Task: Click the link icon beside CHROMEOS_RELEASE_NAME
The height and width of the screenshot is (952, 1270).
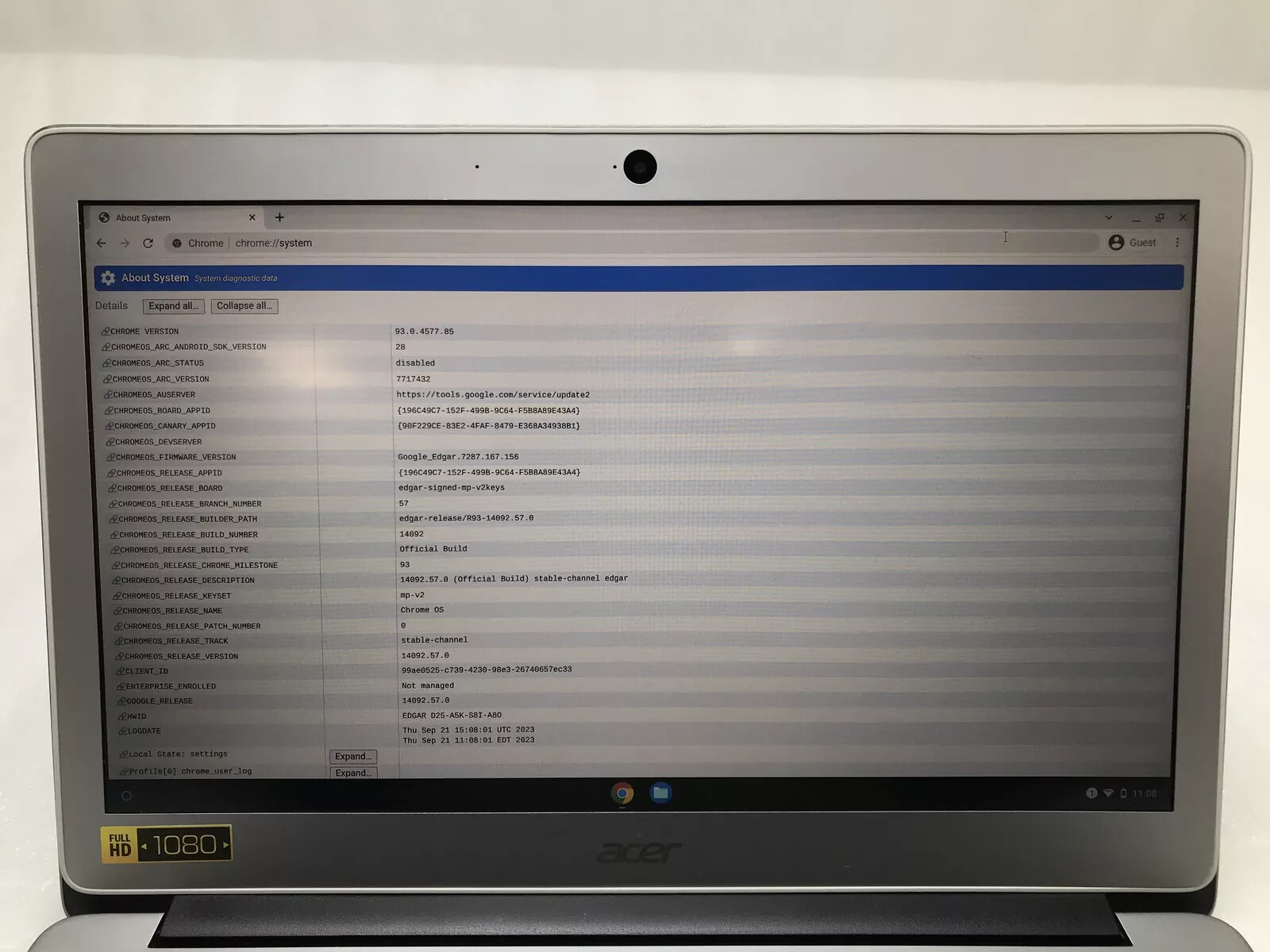Action: [118, 611]
